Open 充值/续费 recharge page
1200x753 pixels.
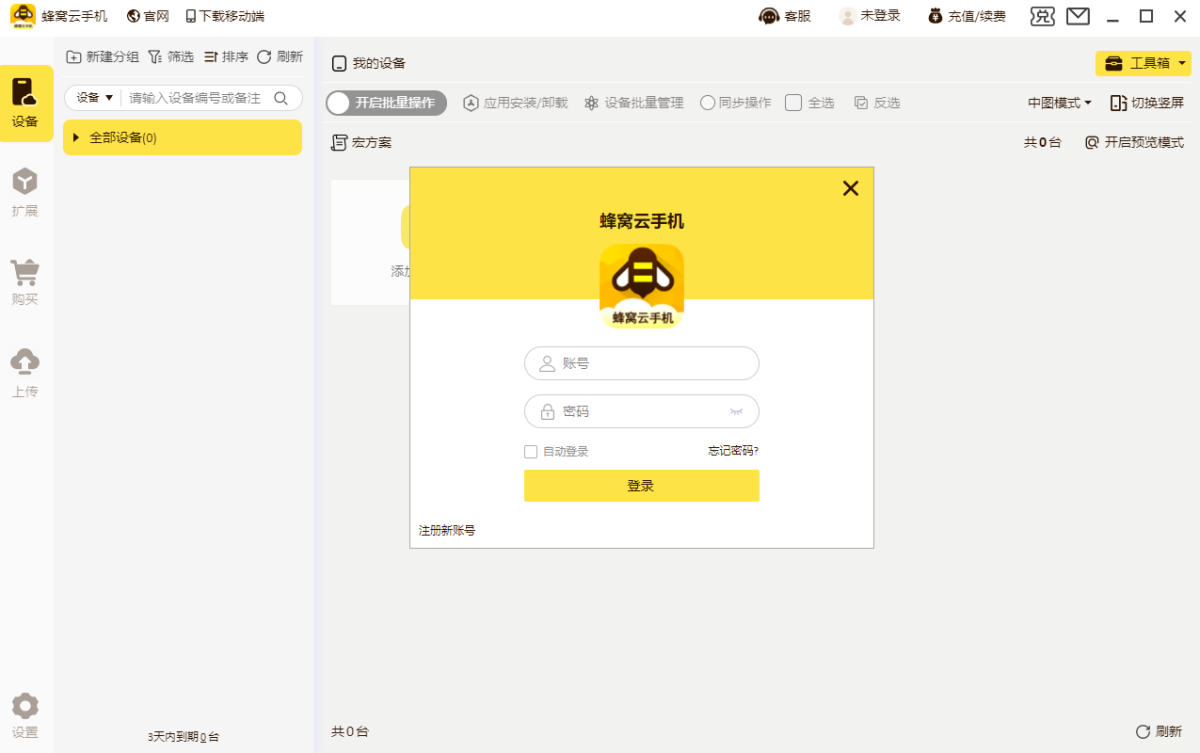pyautogui.click(x=967, y=16)
